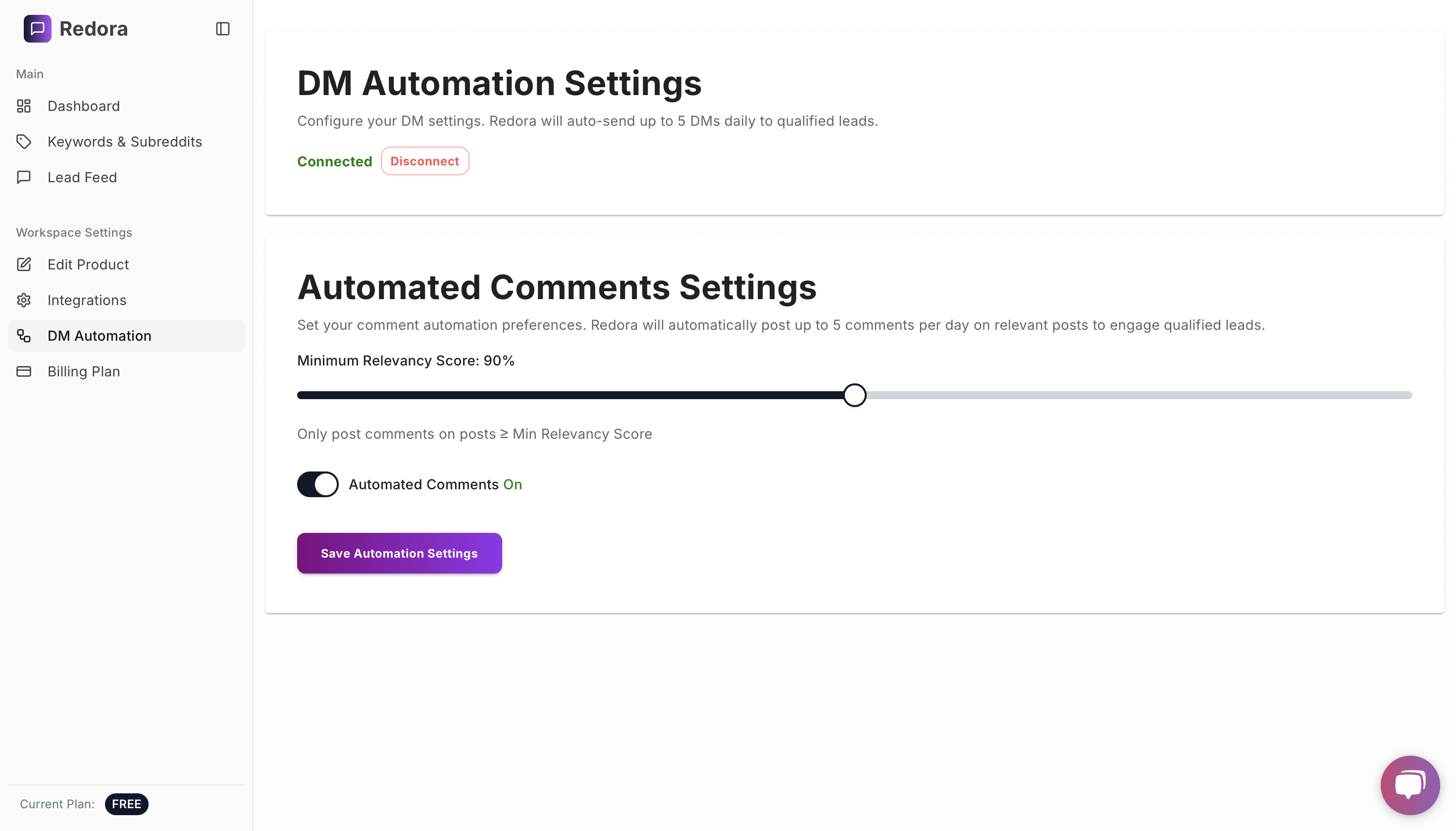This screenshot has width=1456, height=831.
Task: Click the Billing Plan credit card icon
Action: (23, 371)
